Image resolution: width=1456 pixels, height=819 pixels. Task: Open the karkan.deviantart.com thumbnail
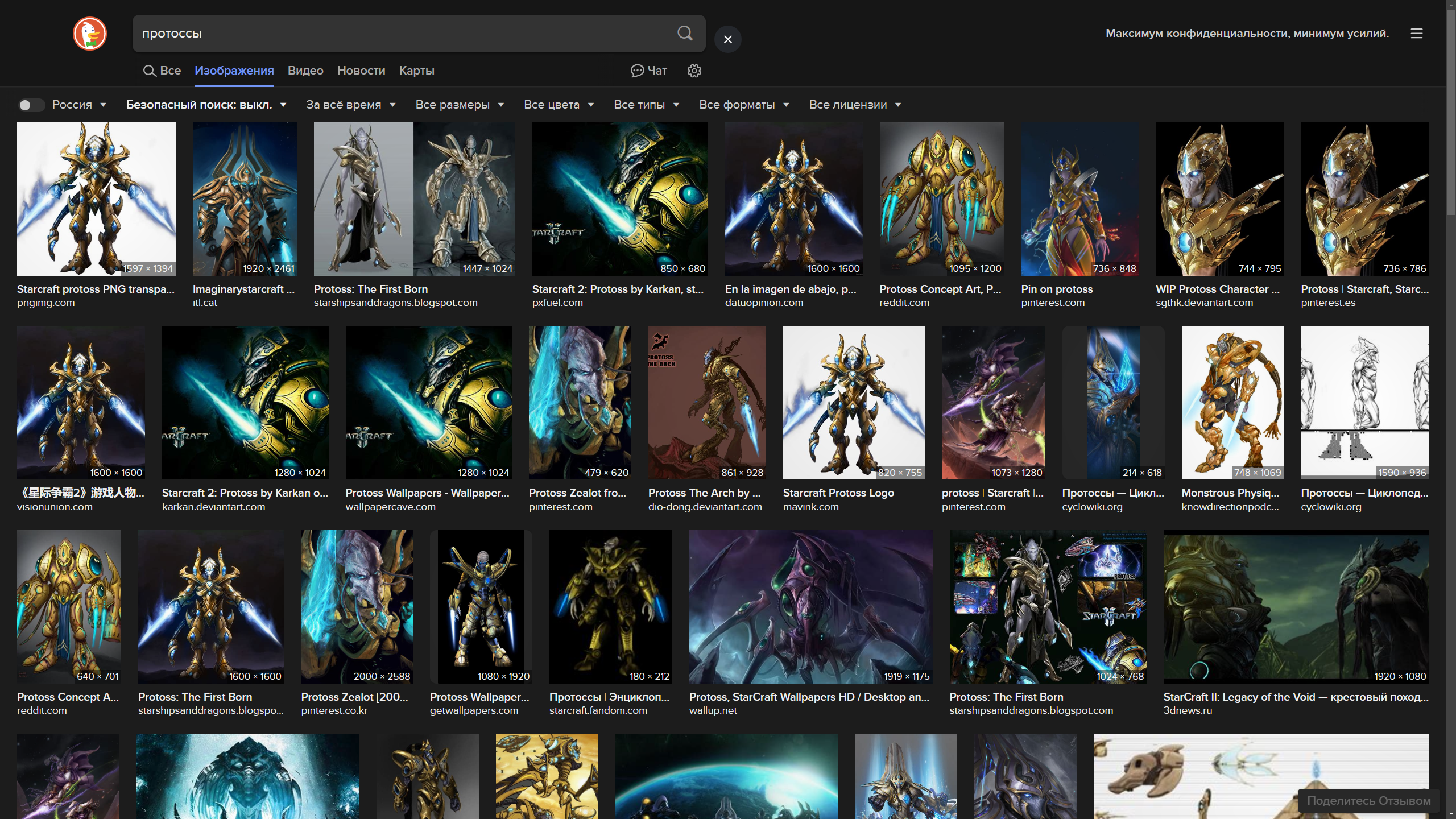[x=245, y=403]
